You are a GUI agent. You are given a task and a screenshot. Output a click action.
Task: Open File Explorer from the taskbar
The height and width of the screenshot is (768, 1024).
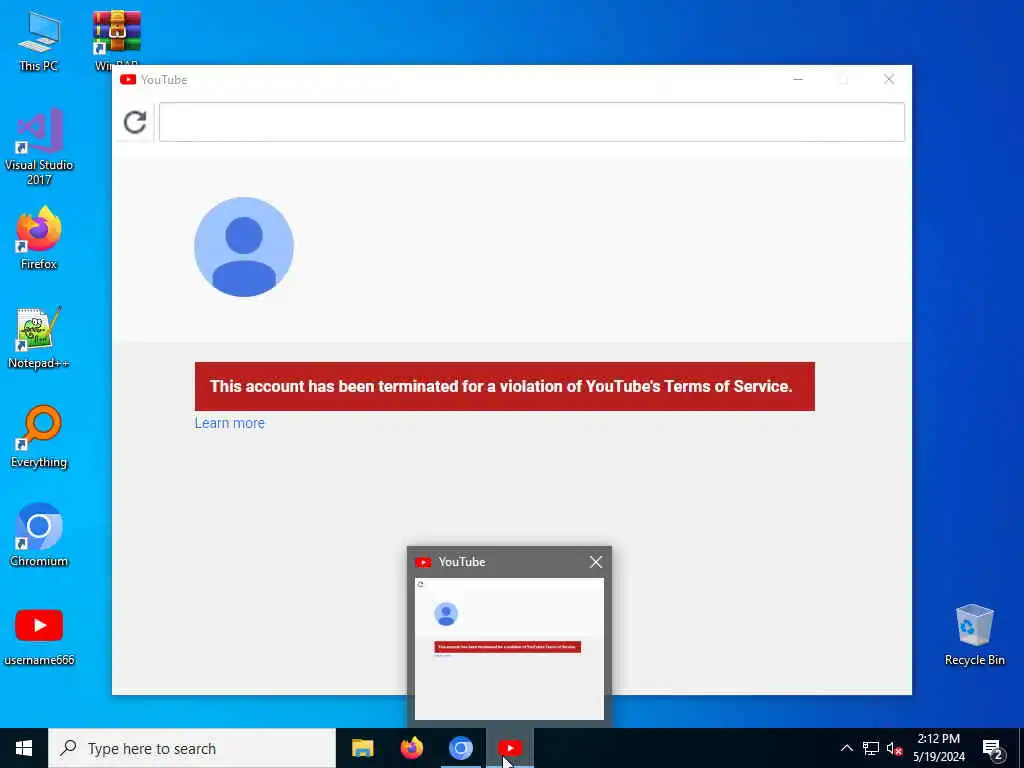362,748
